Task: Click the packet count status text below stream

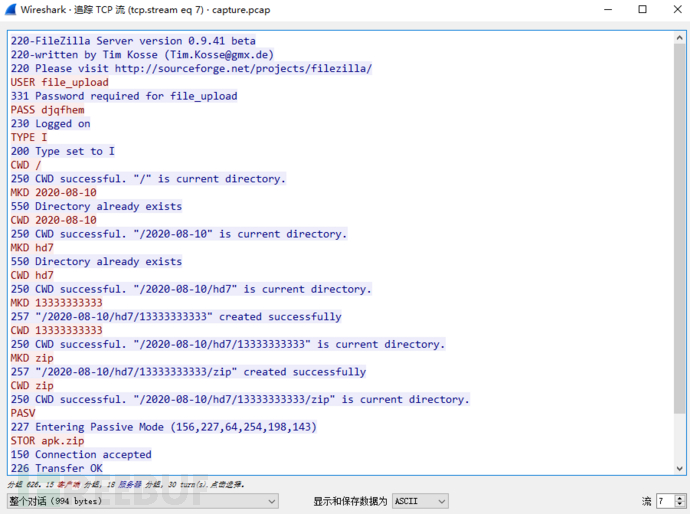Action: pos(126,485)
